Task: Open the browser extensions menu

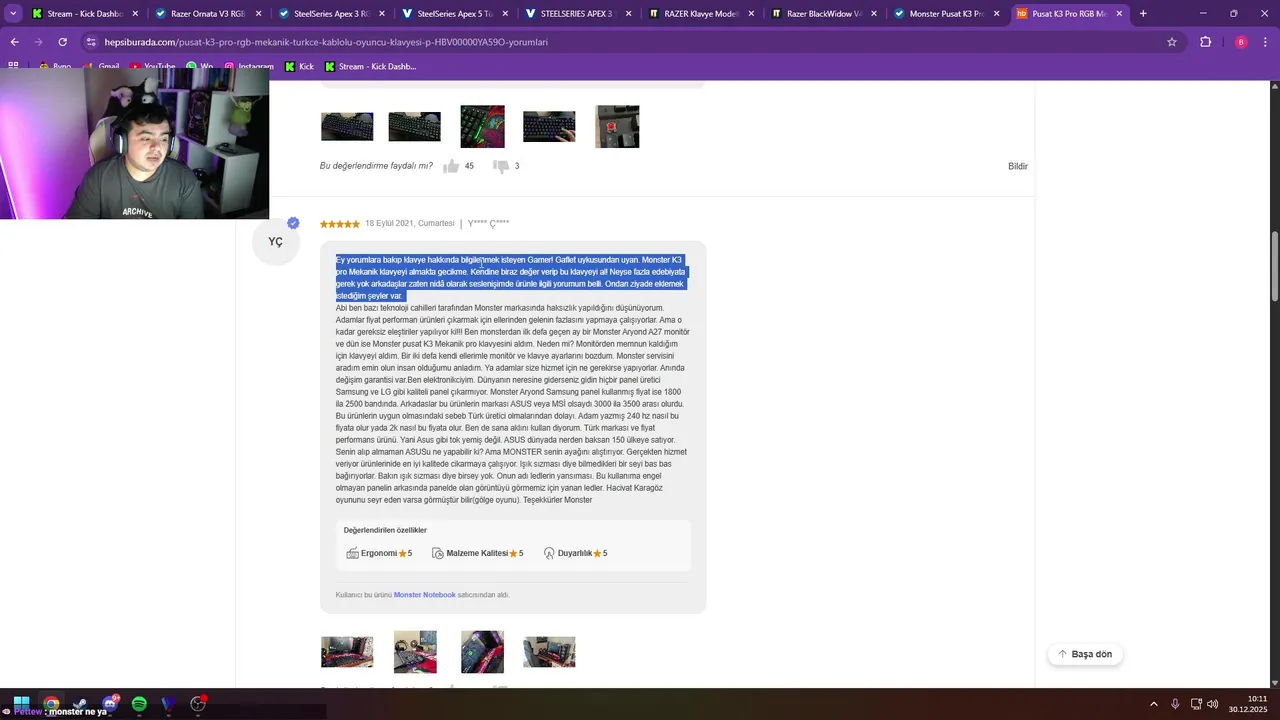Action: tap(1205, 42)
